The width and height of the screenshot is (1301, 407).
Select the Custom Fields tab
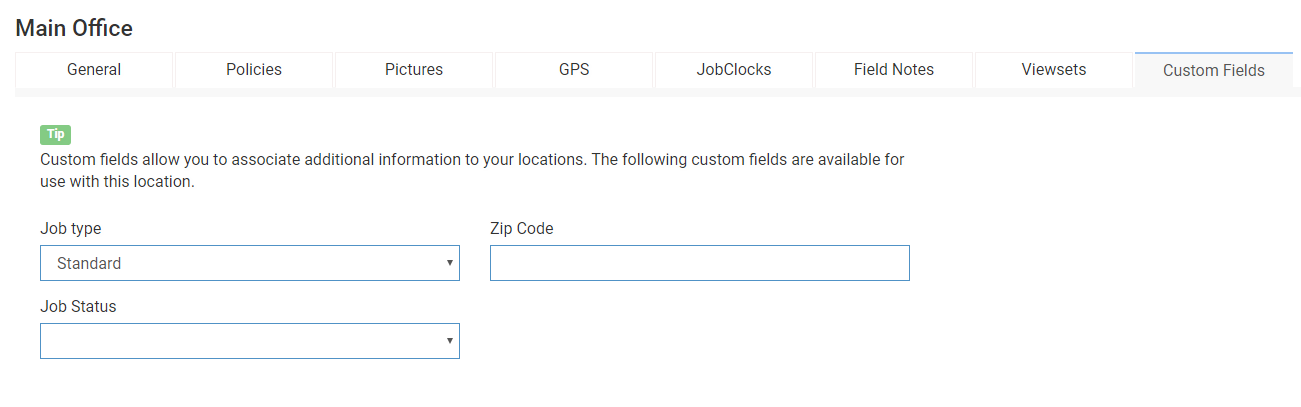coord(1214,71)
